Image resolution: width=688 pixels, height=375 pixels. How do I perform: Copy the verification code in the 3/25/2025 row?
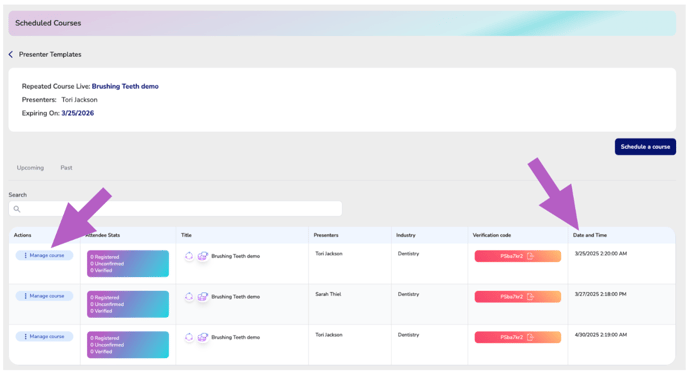tap(530, 256)
